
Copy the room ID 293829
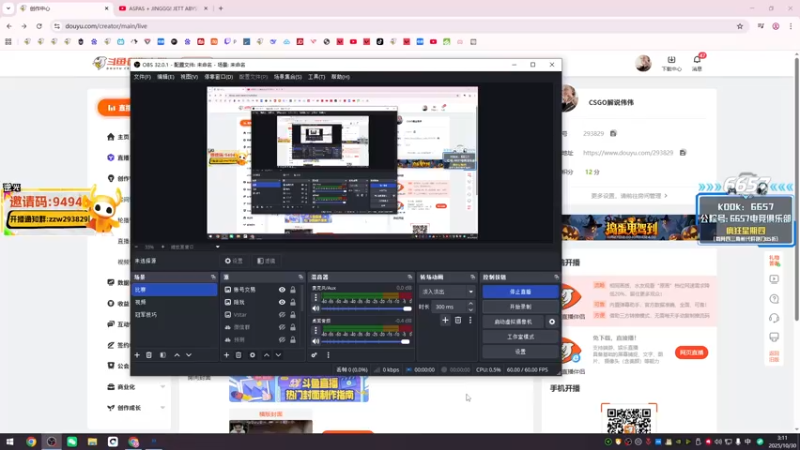point(613,134)
